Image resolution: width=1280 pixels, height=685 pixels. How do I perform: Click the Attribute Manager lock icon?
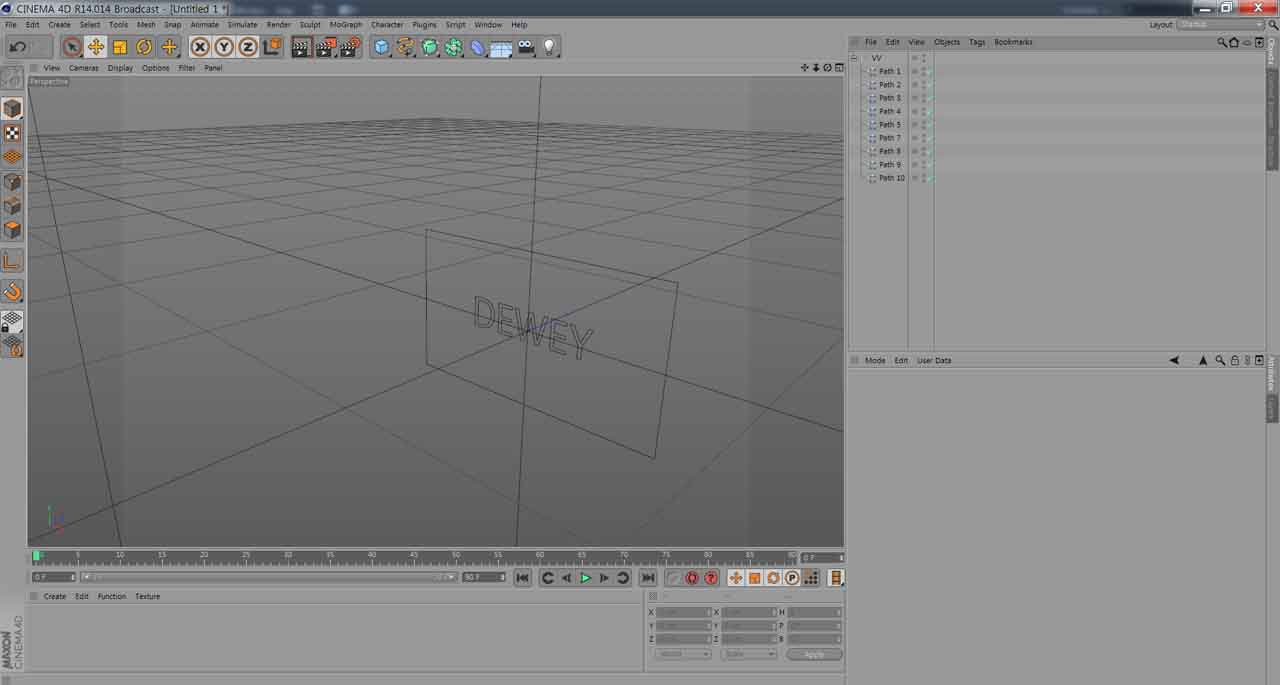pyautogui.click(x=1234, y=360)
